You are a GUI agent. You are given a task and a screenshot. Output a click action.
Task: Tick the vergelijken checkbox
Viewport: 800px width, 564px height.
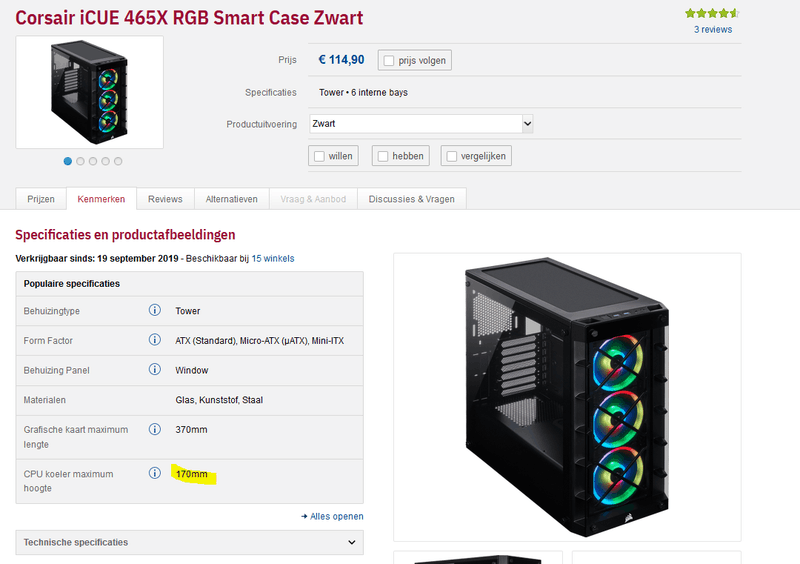pyautogui.click(x=452, y=156)
